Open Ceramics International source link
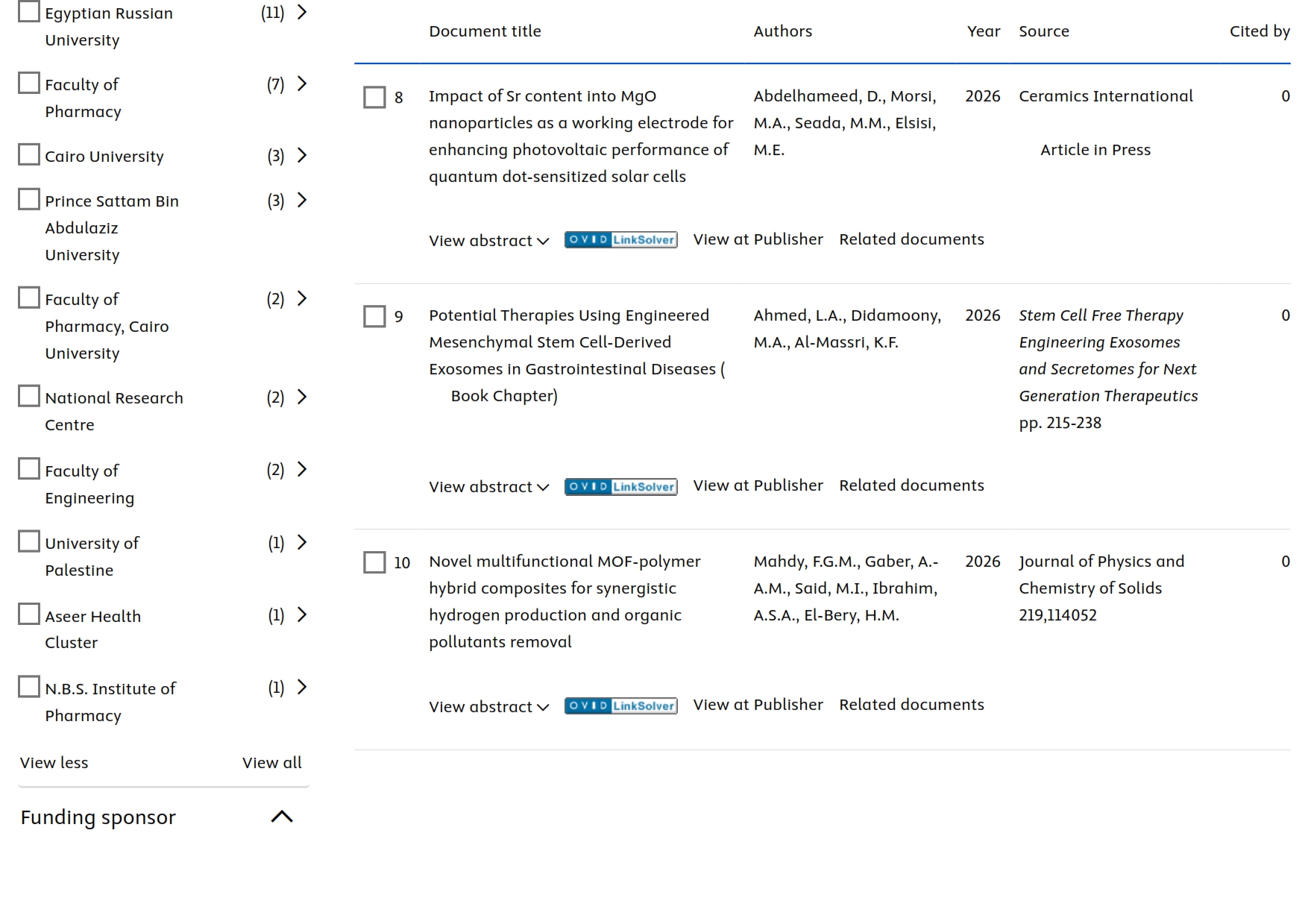Image resolution: width=1308 pixels, height=924 pixels. pos(1106,96)
